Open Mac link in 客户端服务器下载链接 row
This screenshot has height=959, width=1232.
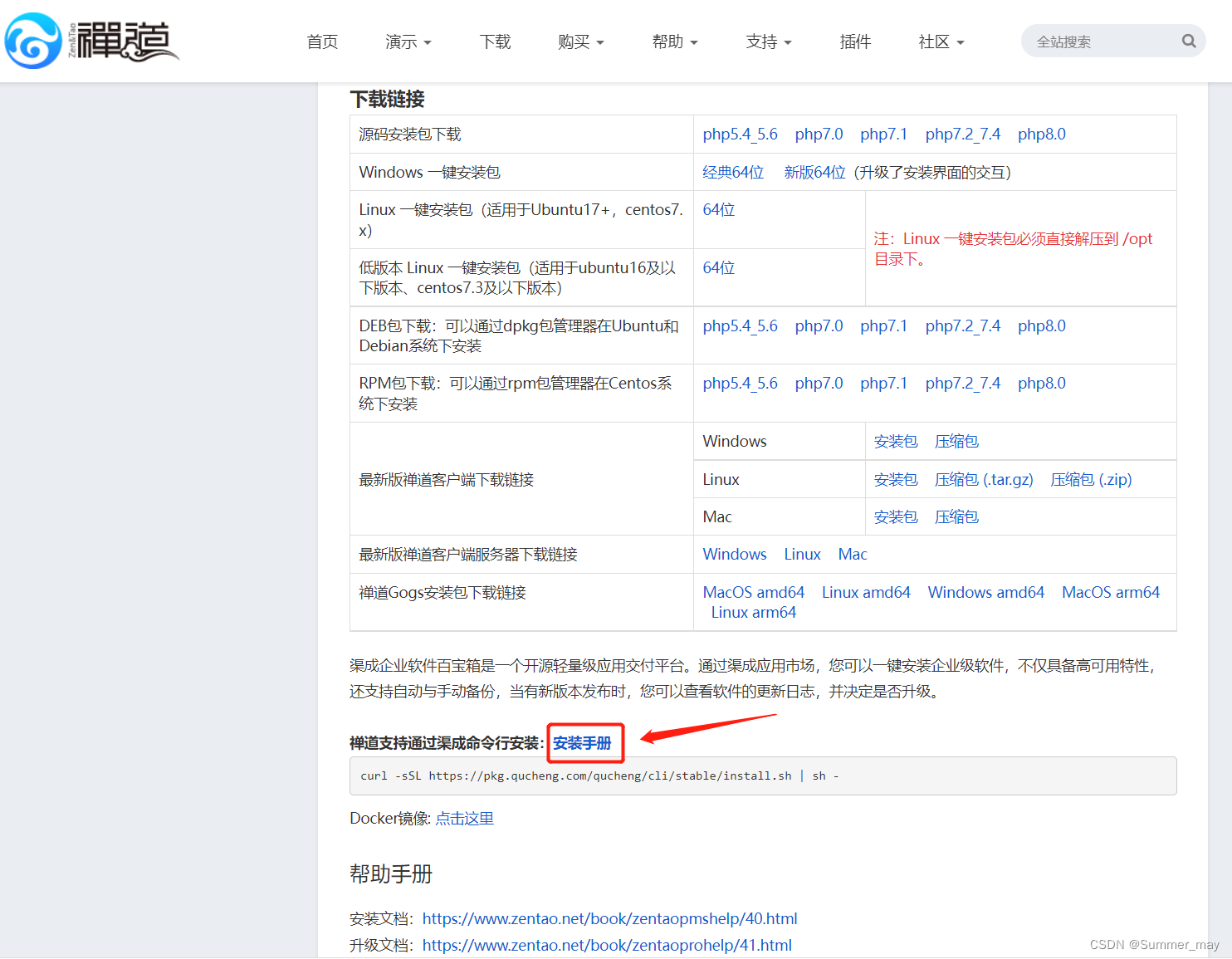point(853,555)
